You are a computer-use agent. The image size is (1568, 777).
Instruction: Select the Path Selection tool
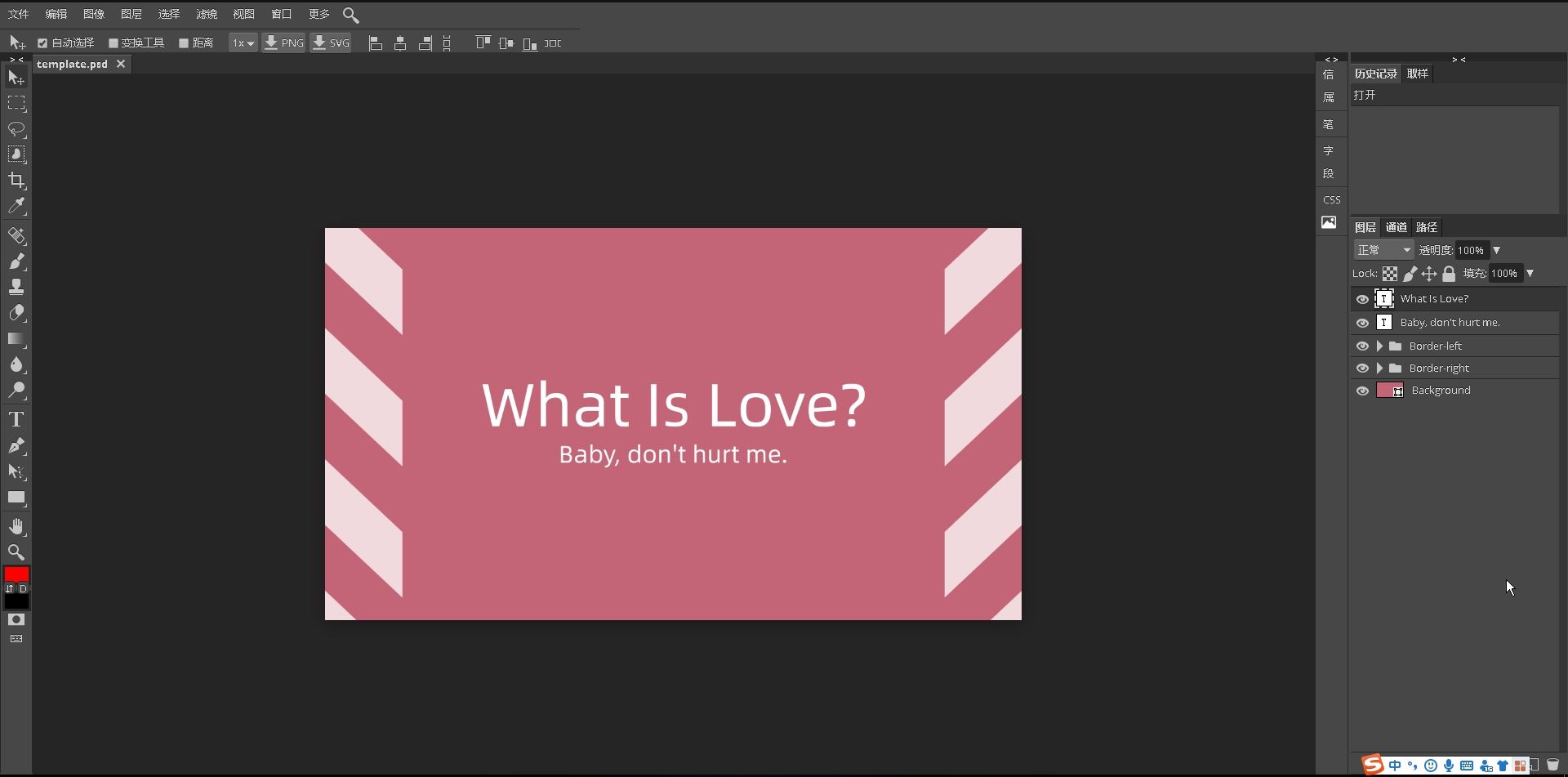pyautogui.click(x=16, y=471)
